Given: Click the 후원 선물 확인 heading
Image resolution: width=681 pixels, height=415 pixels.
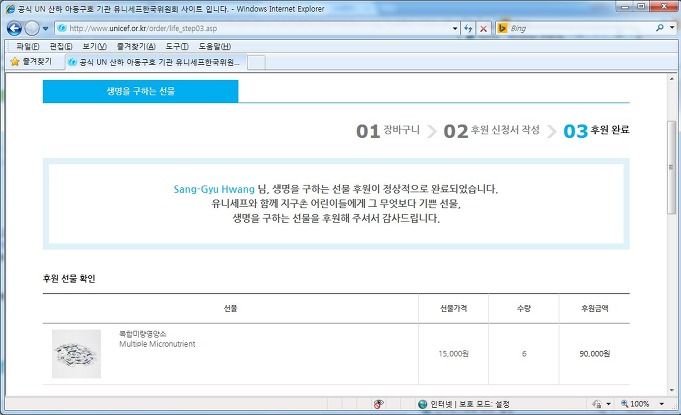Looking at the screenshot, I should pos(69,278).
